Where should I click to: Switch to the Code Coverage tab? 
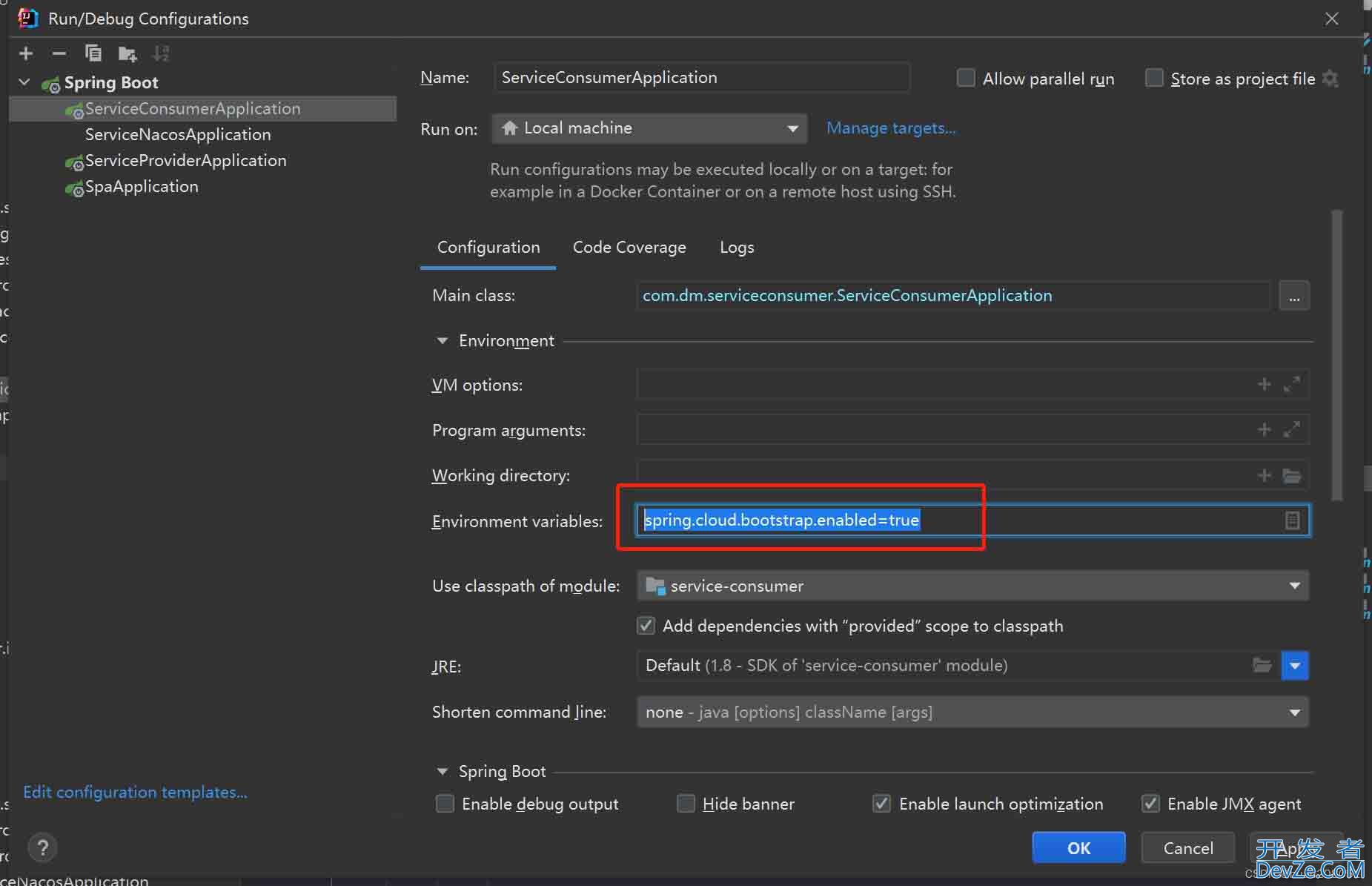(629, 248)
